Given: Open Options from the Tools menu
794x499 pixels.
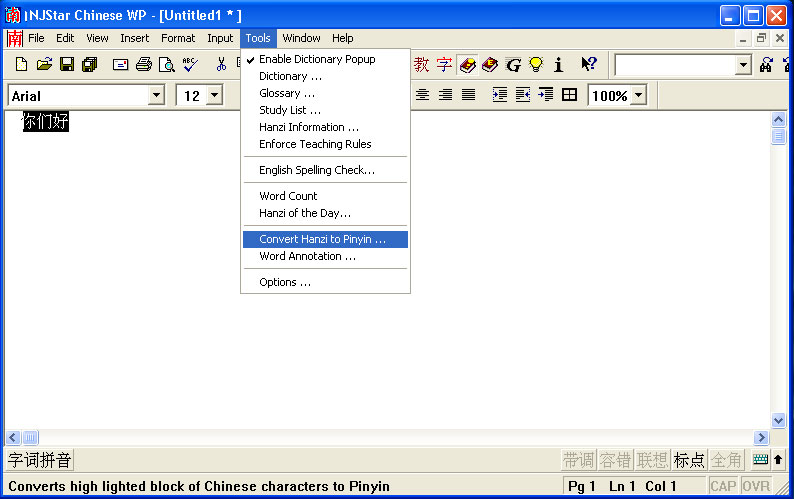Looking at the screenshot, I should (325, 282).
